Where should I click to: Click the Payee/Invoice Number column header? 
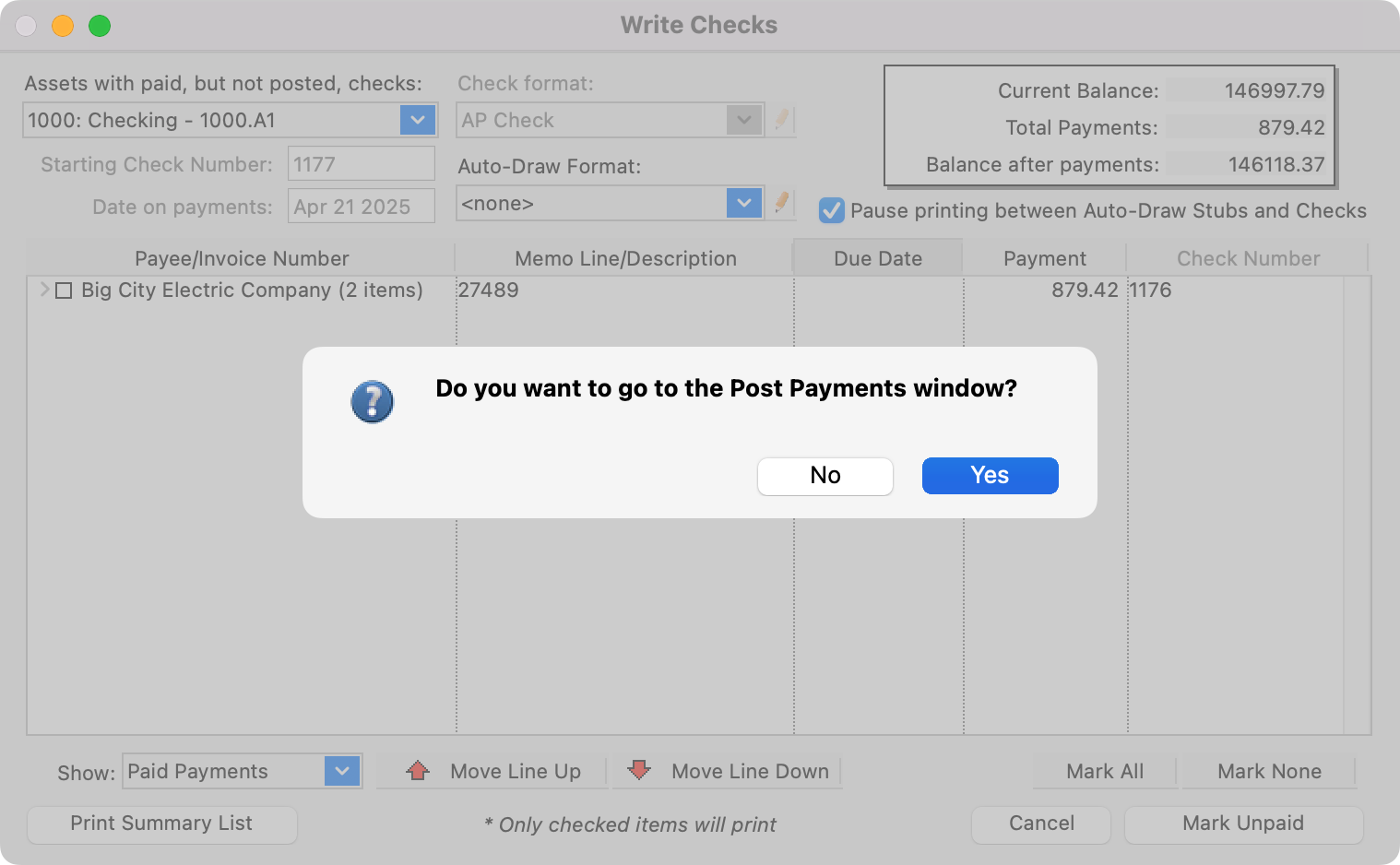click(x=242, y=258)
